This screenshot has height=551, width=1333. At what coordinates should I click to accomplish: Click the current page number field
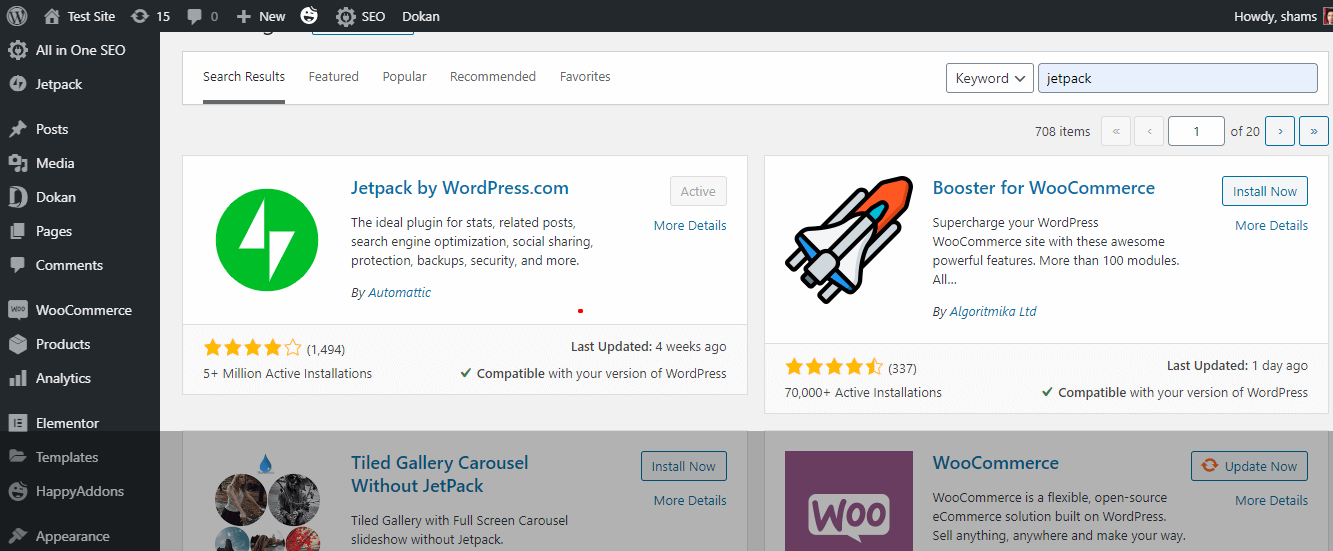1195,131
